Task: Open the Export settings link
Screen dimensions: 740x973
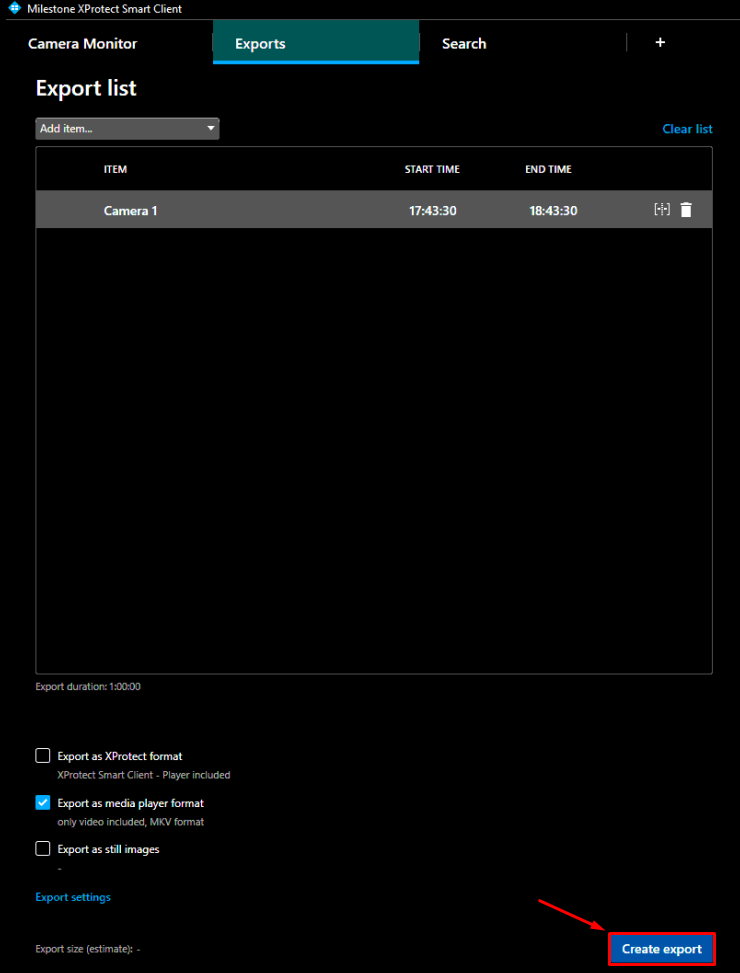Action: point(73,897)
